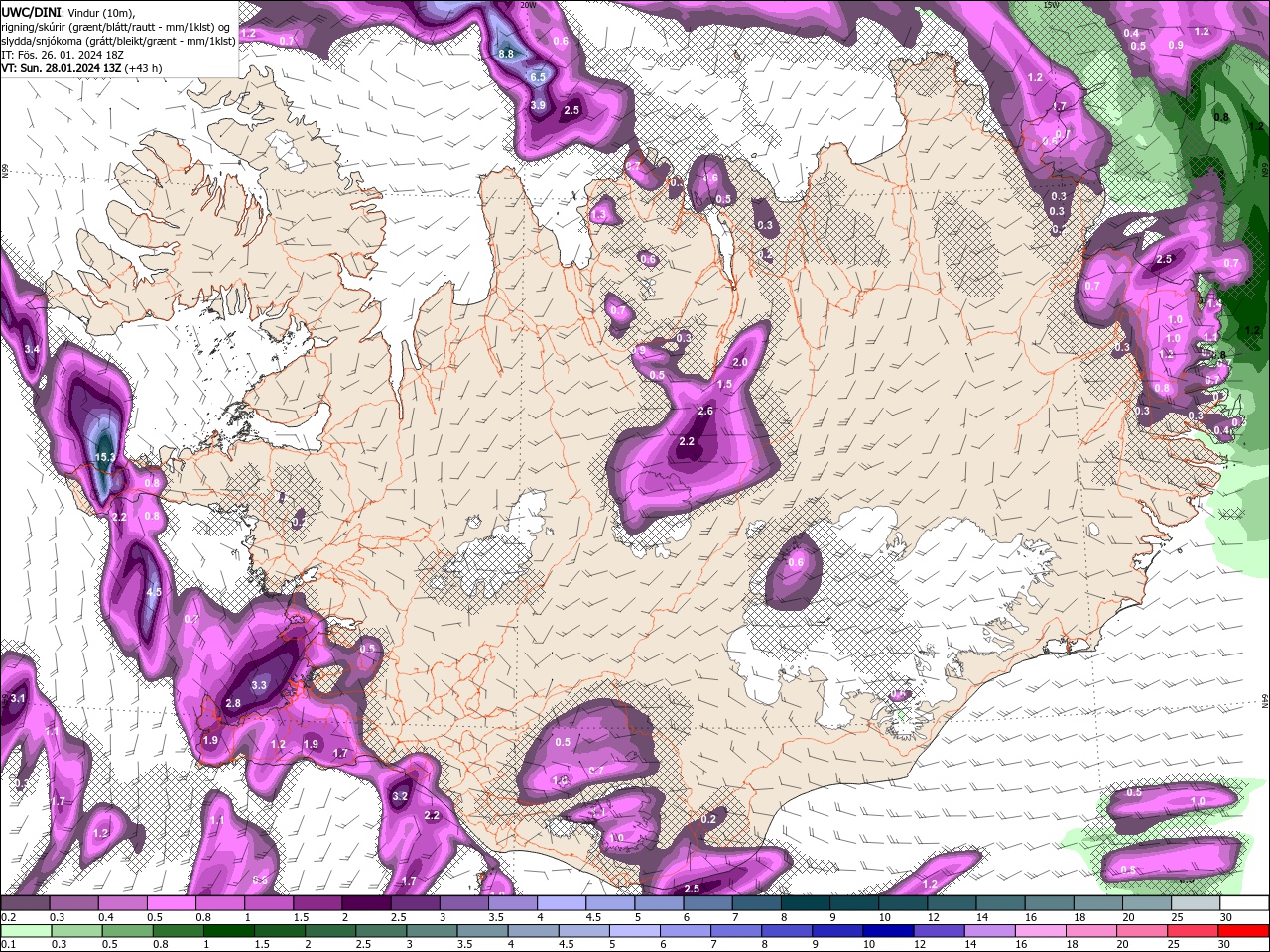Screen dimensions: 1270x952
Task: Click the 0.1 label in the lower legend
Action: (8, 946)
